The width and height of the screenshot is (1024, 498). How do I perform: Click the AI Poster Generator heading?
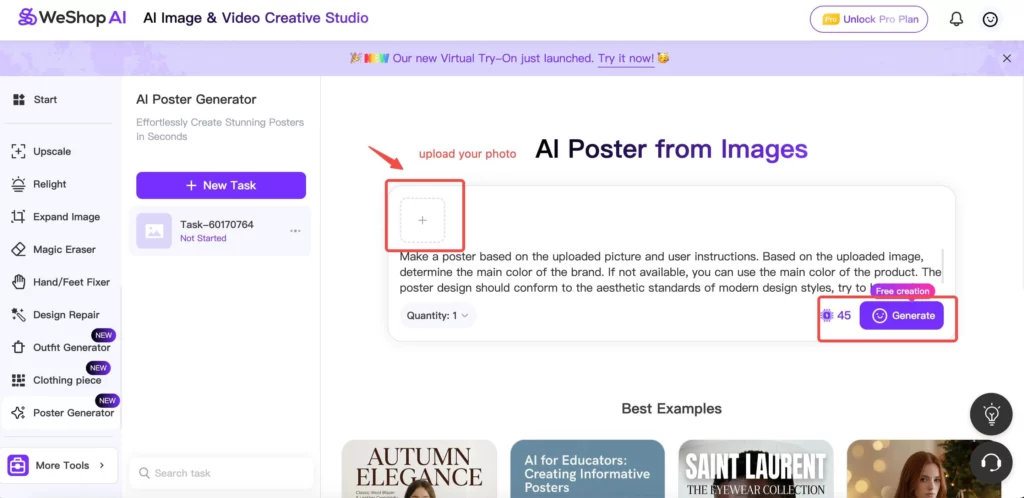pos(196,100)
